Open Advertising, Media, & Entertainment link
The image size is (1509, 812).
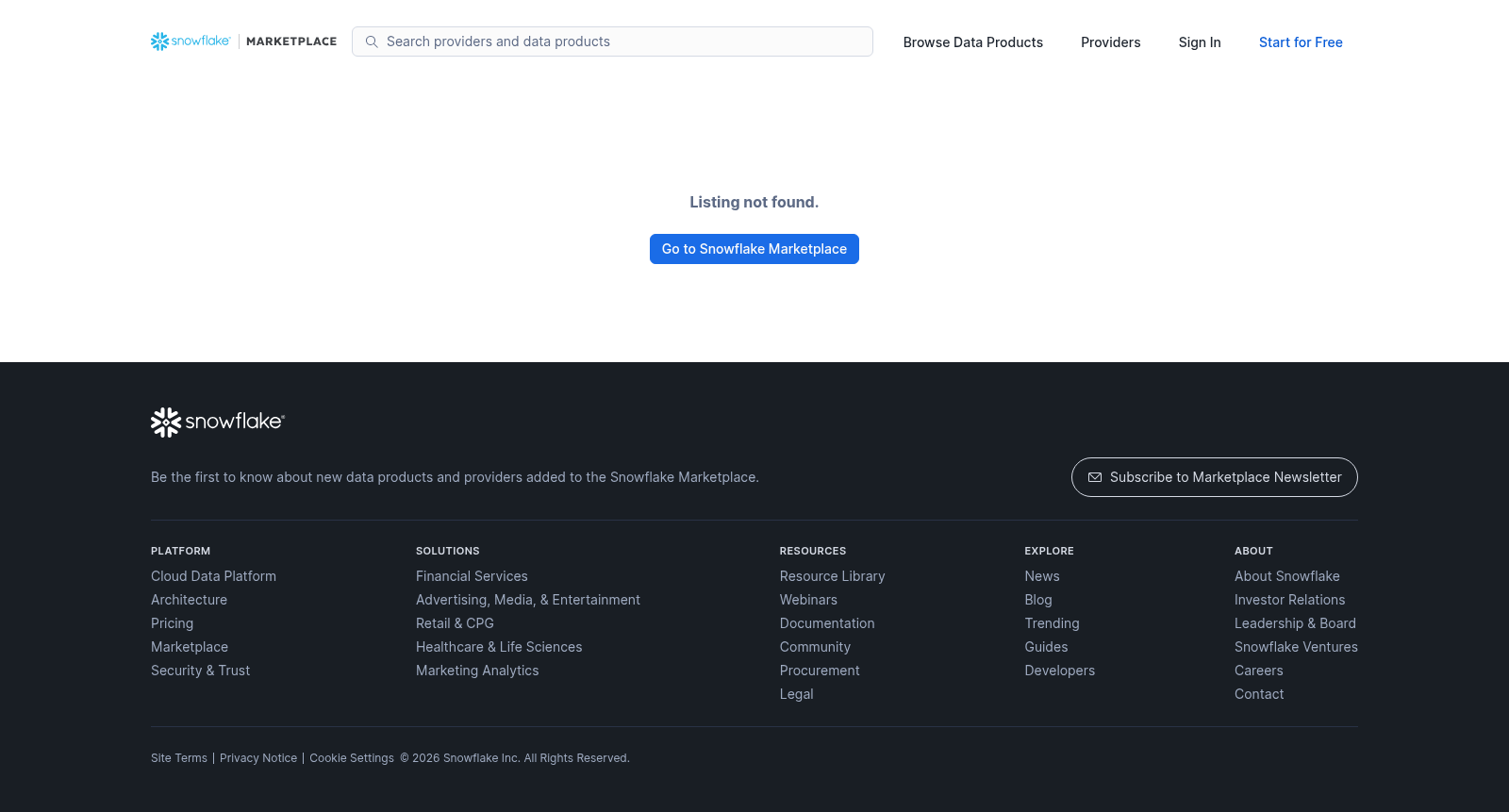(x=528, y=600)
